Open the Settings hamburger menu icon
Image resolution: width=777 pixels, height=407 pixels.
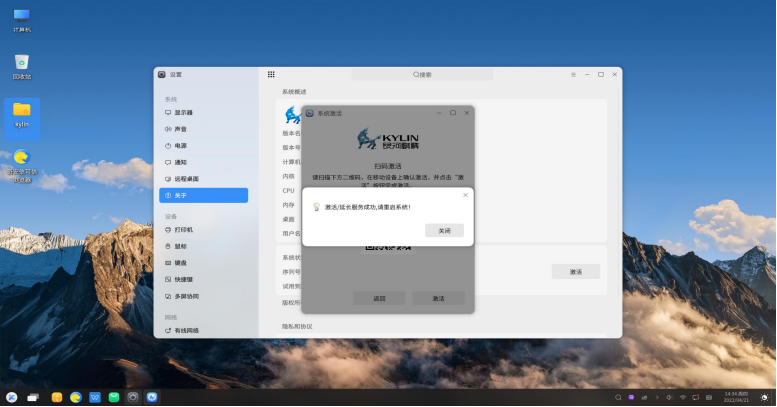(x=573, y=74)
